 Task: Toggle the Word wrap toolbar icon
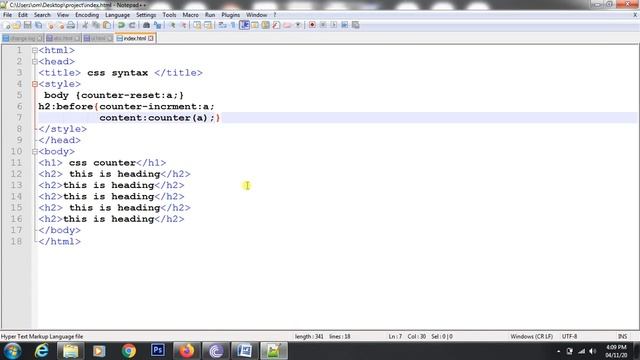pos(222,25)
